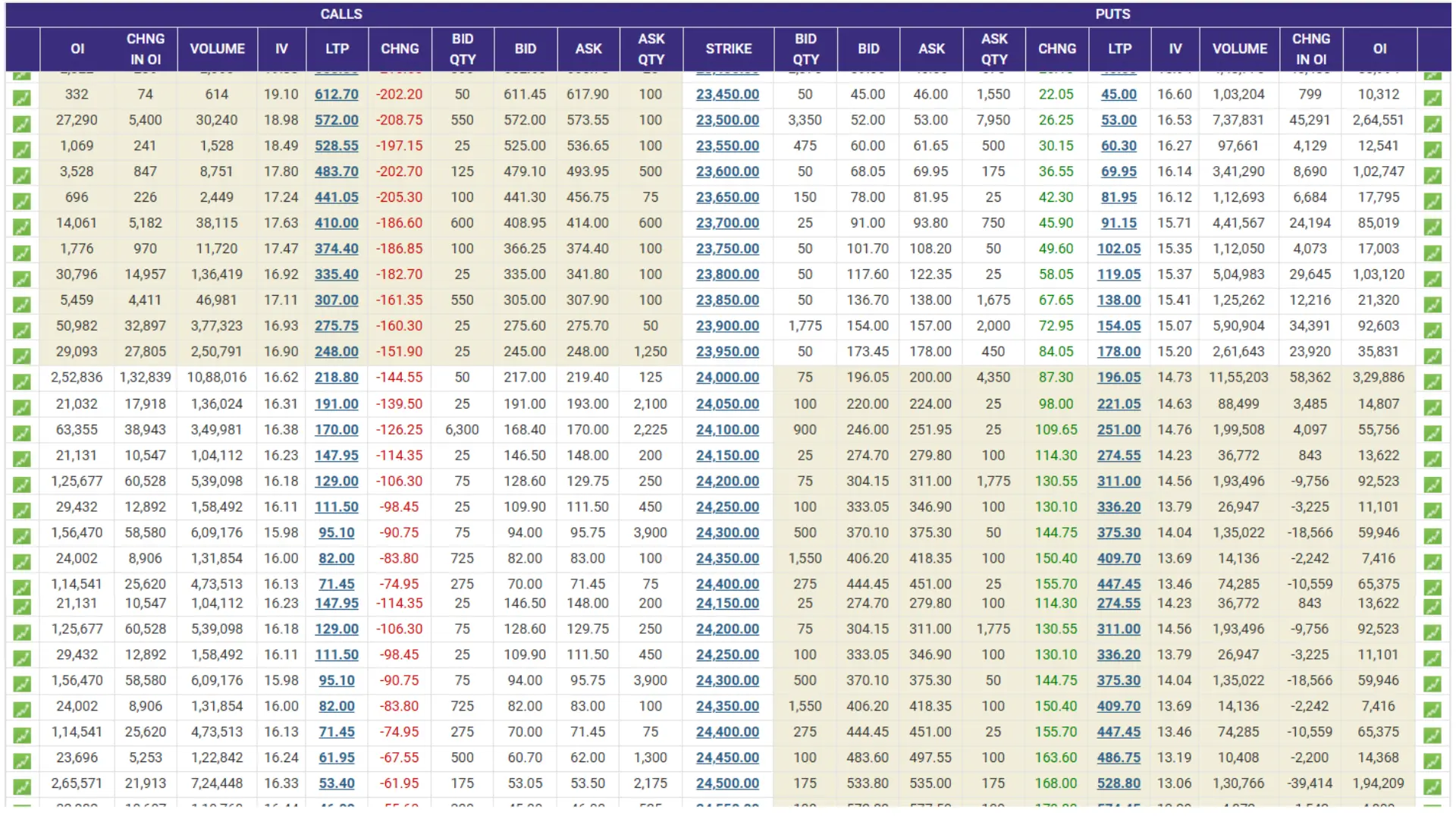Select puts OI value 3,29,886
Image resolution: width=1456 pixels, height=819 pixels.
(x=1379, y=378)
